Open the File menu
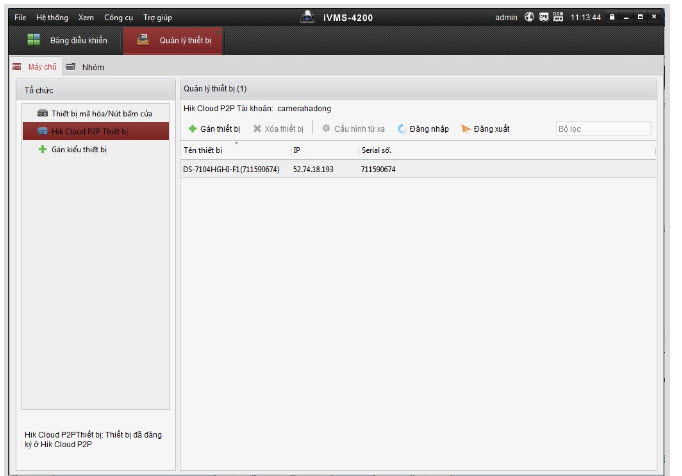This screenshot has height=476, width=682. point(20,17)
